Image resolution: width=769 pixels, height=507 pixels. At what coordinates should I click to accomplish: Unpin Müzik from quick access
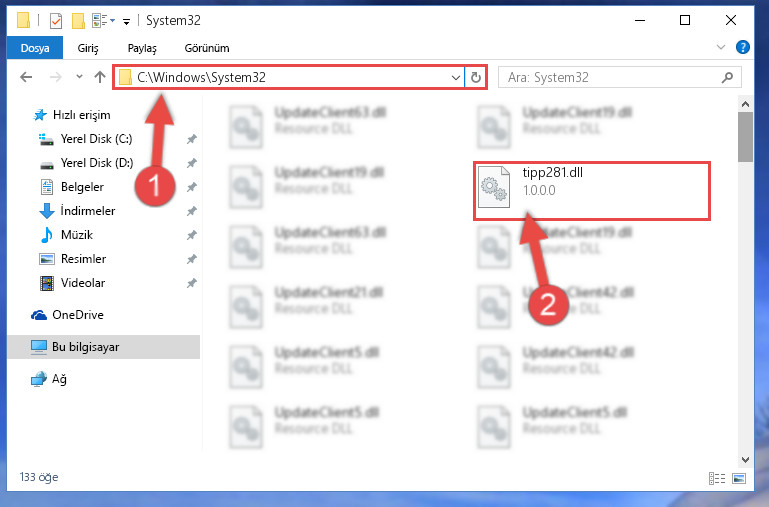point(191,235)
